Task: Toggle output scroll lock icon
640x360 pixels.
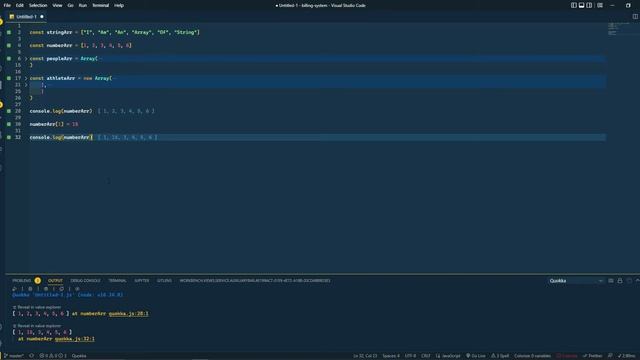Action: [x=620, y=281]
